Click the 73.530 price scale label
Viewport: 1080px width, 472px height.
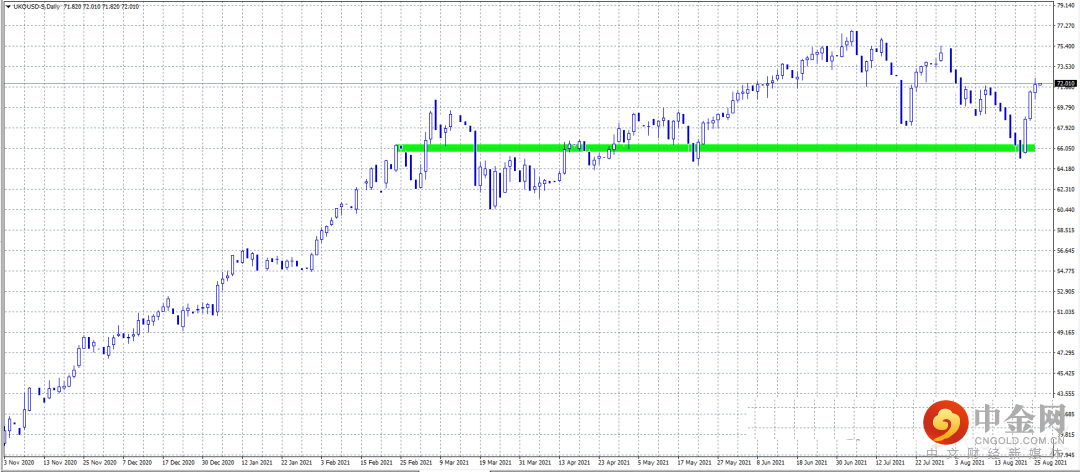pos(1065,67)
